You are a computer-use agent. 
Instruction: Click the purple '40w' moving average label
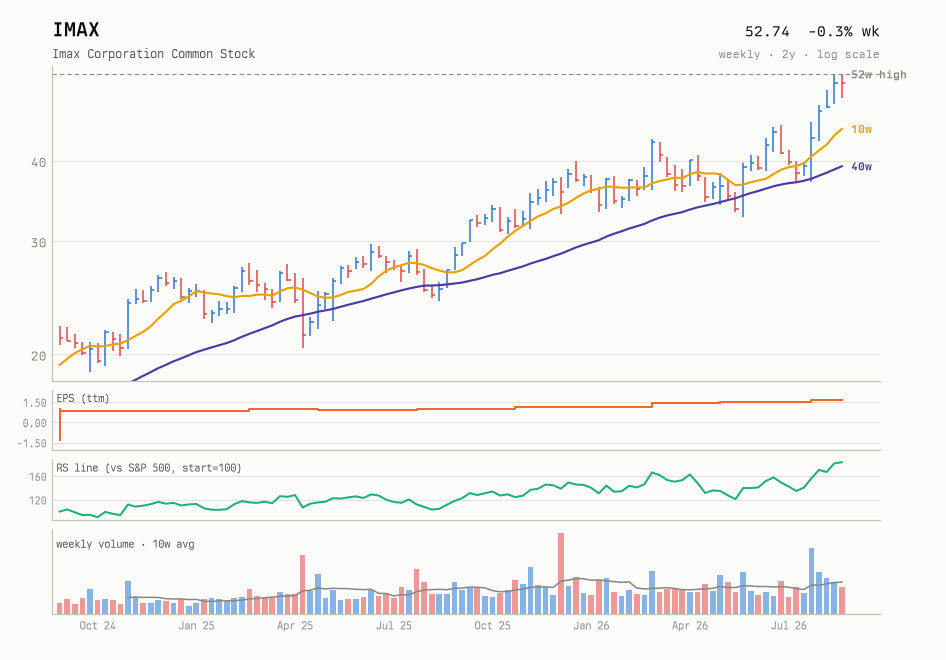pyautogui.click(x=862, y=167)
